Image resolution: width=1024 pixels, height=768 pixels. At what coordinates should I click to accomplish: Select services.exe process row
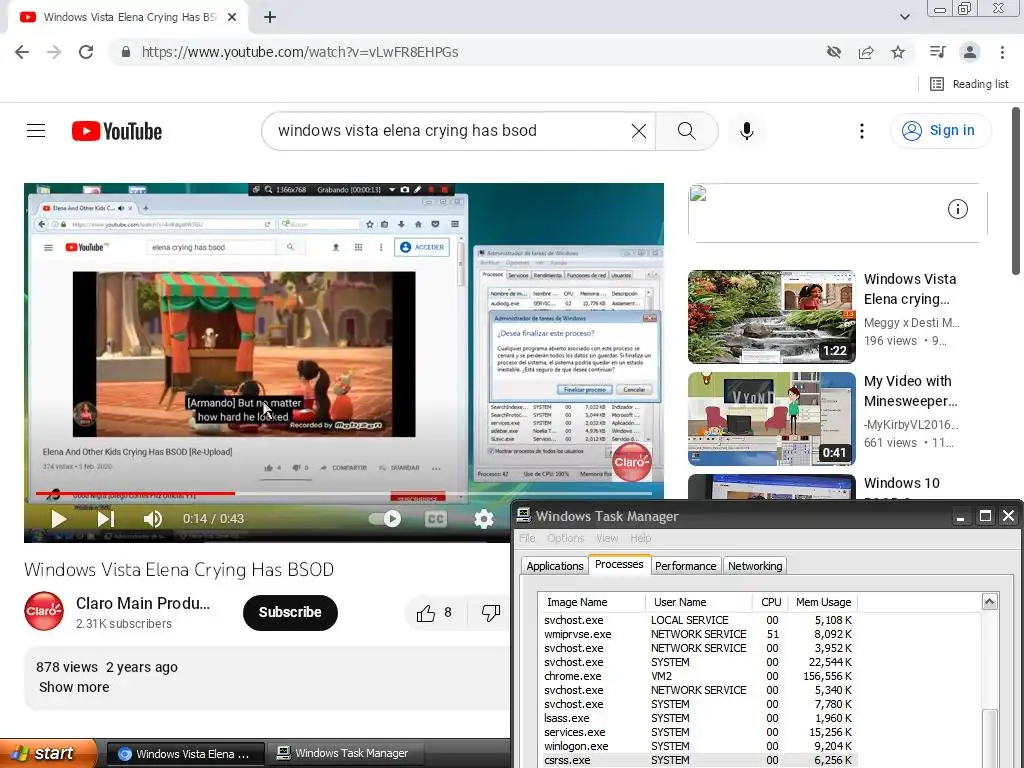(x=697, y=732)
